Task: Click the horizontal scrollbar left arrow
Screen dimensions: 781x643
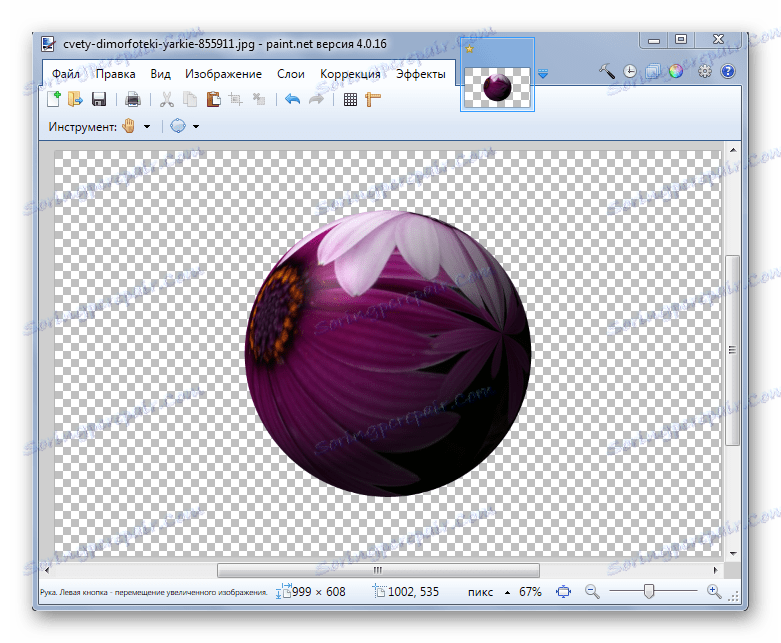Action: pos(47,570)
